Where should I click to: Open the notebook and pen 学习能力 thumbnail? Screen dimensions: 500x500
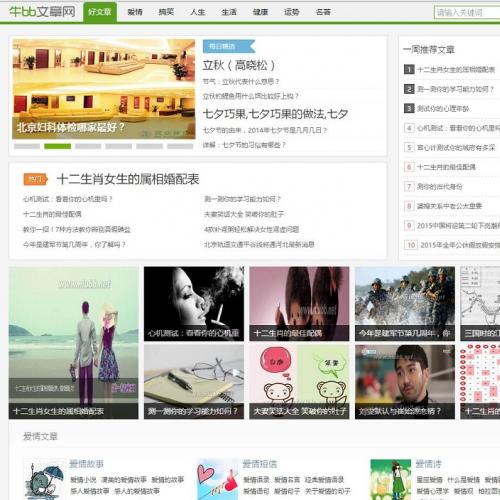[194, 382]
